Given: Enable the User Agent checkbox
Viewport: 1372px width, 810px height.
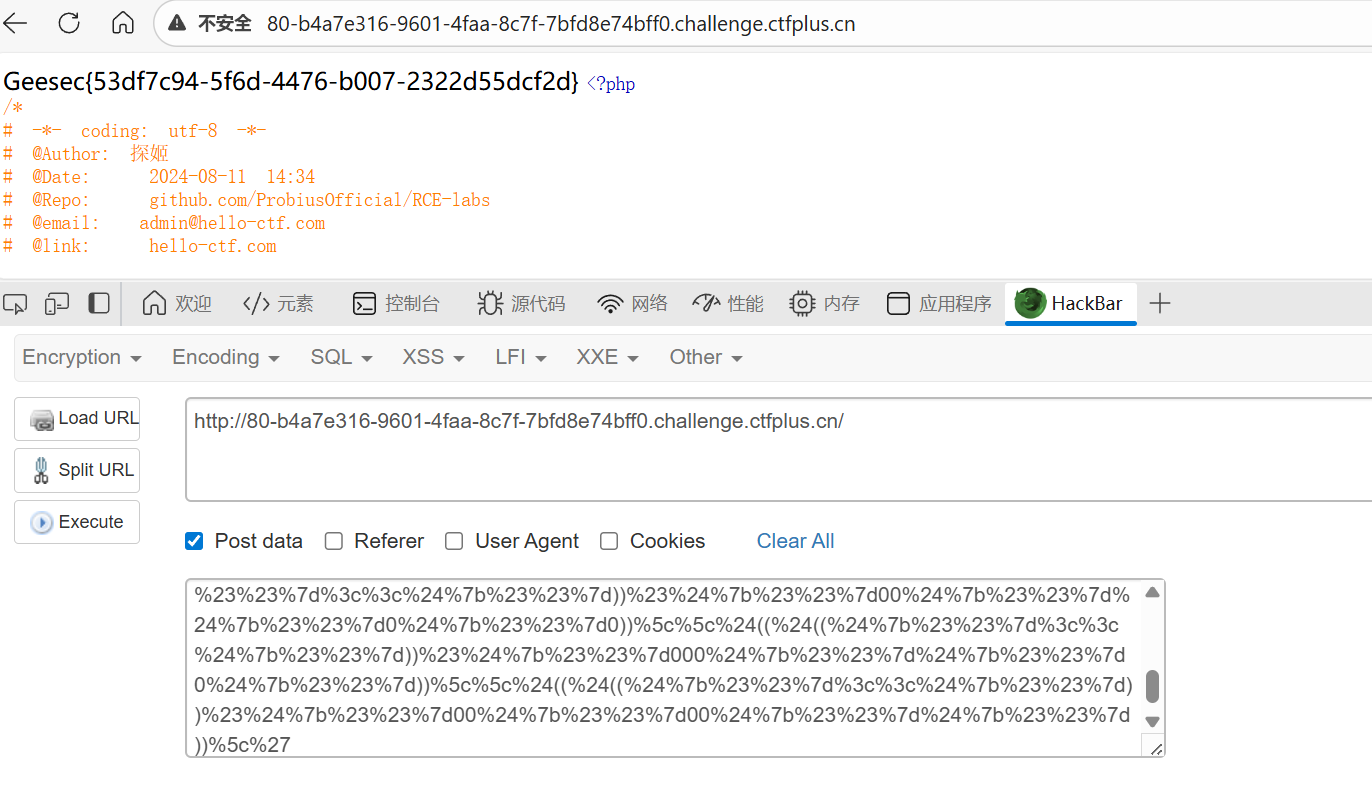Looking at the screenshot, I should coord(454,541).
